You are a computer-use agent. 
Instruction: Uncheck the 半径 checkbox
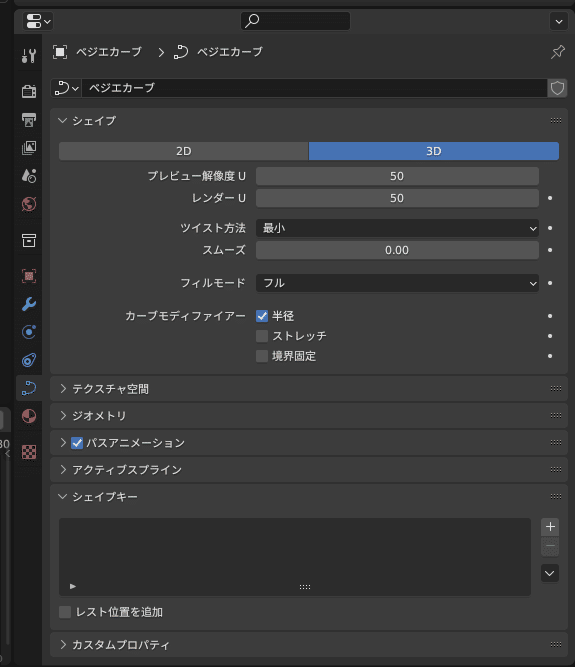262,316
